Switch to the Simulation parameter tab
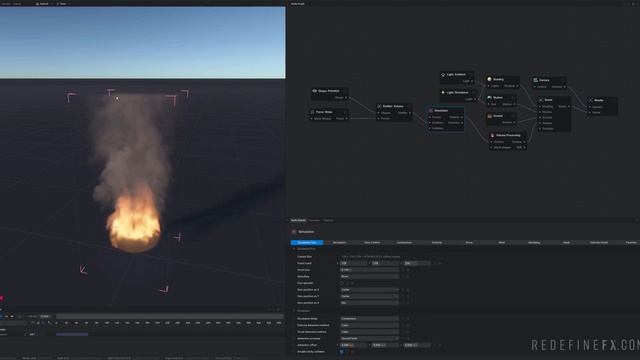This screenshot has width=640, height=360. click(339, 242)
